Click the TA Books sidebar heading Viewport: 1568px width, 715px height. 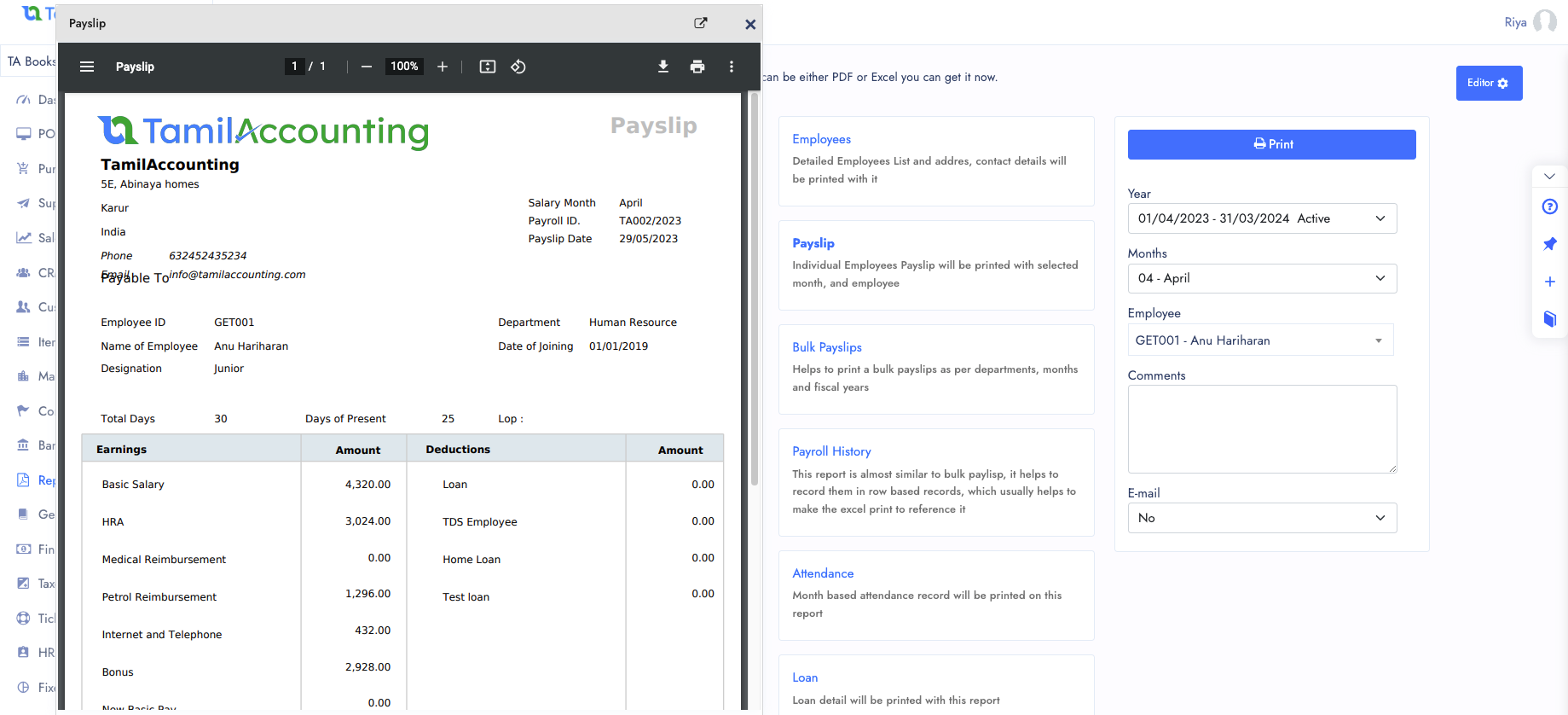pyautogui.click(x=32, y=61)
